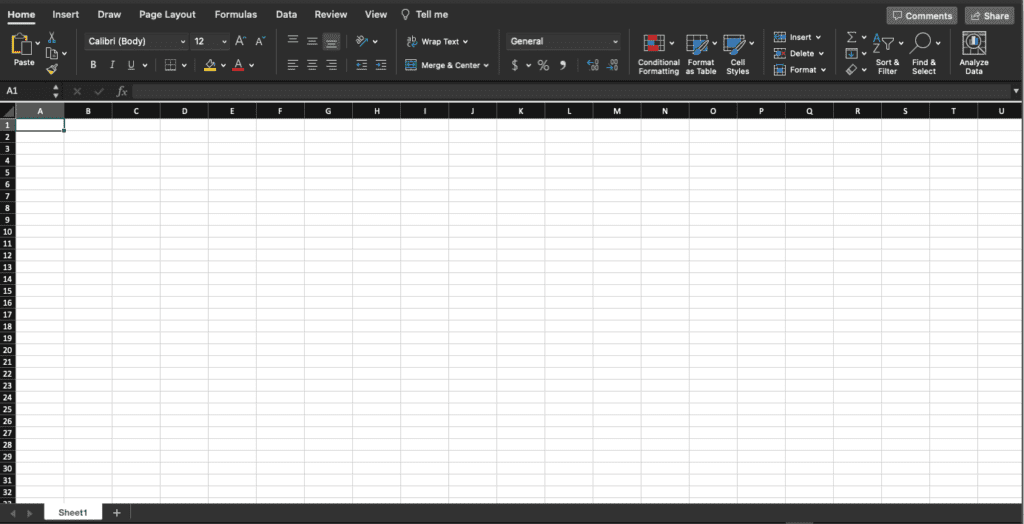Click the Accounting dollar sign format
The height and width of the screenshot is (524, 1024).
tap(515, 65)
